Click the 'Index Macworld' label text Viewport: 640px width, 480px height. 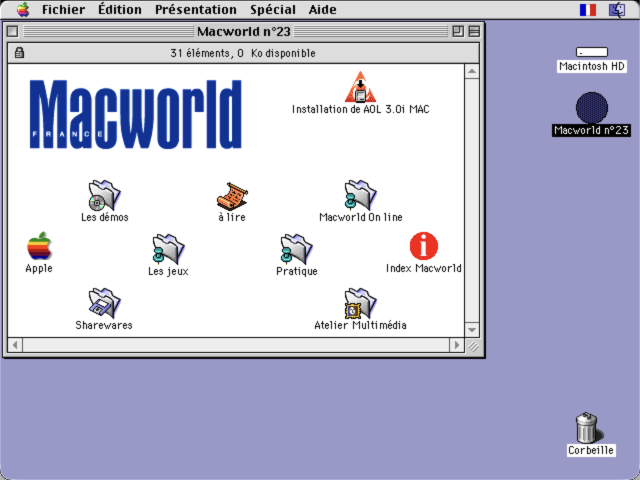point(424,268)
